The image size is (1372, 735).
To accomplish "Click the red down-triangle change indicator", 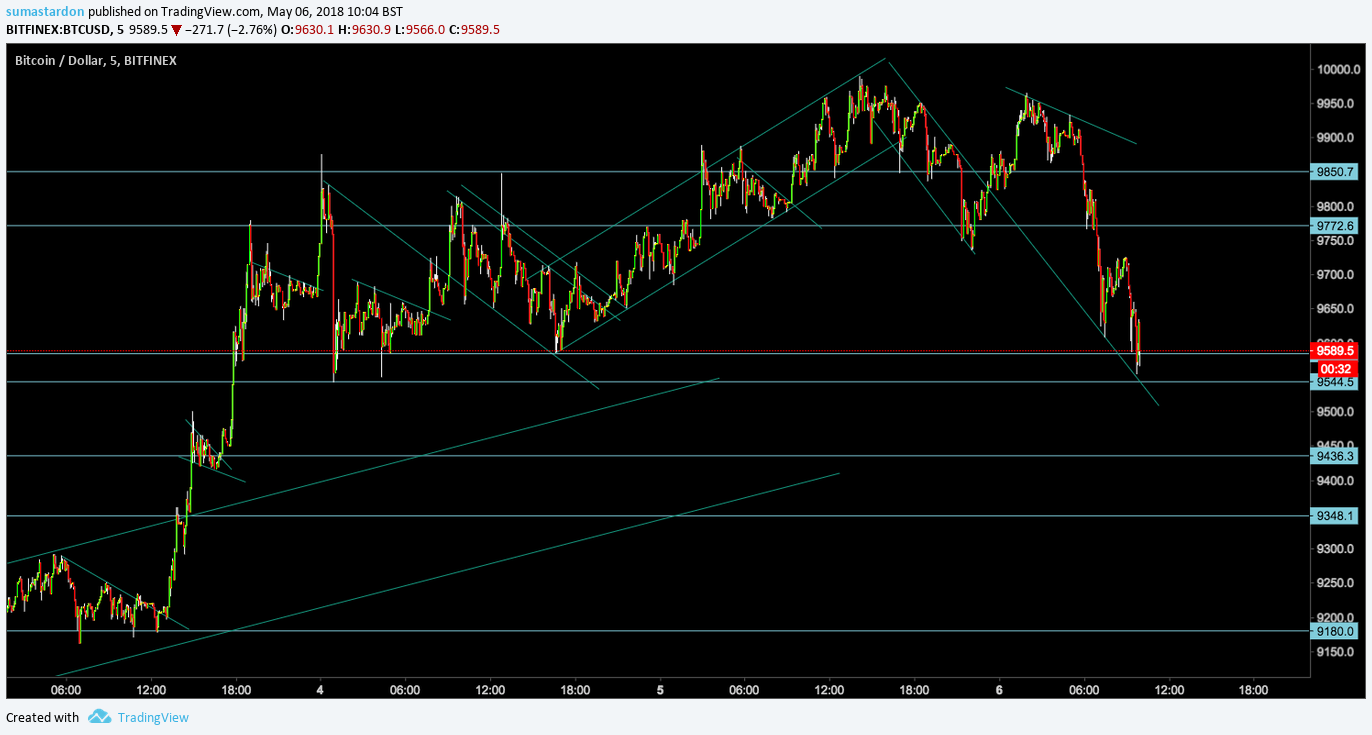I will (x=176, y=29).
